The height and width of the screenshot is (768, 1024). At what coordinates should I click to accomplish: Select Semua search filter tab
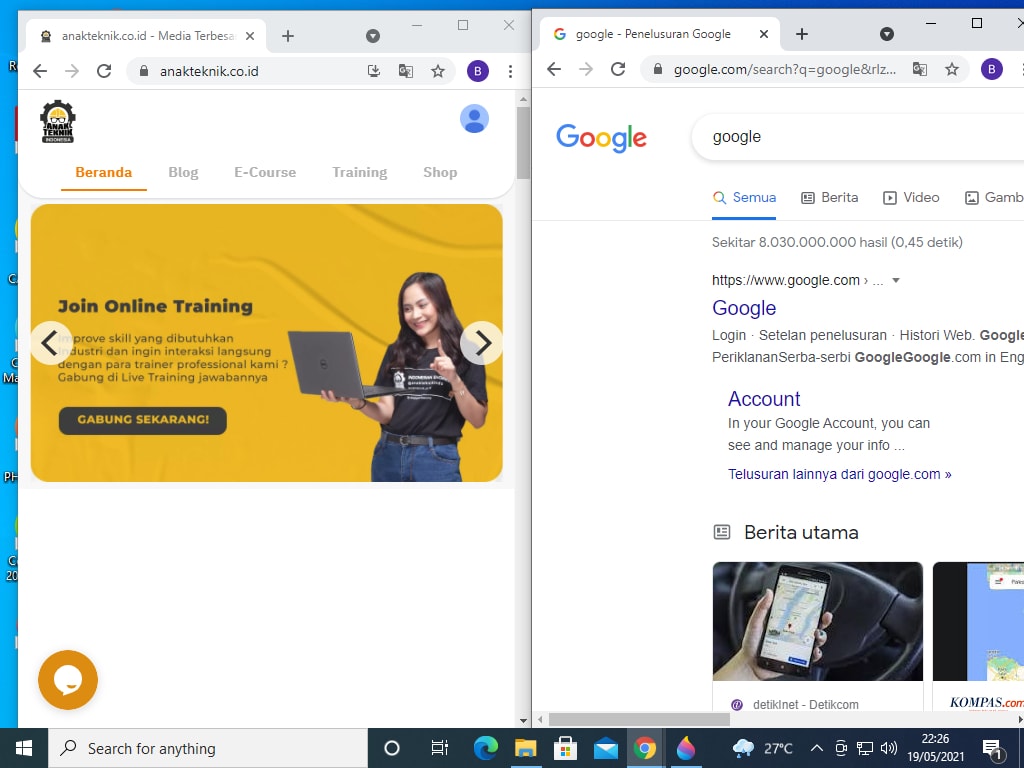pos(744,198)
